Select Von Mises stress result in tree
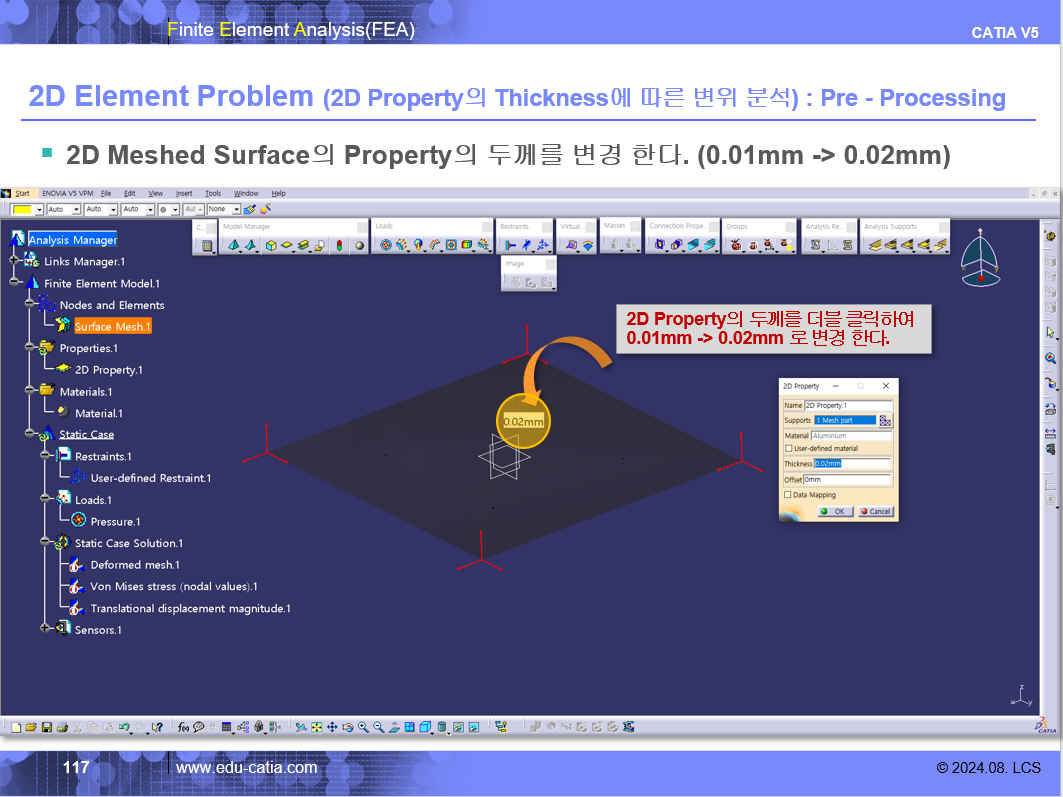This screenshot has width=1063, height=797. tap(173, 587)
